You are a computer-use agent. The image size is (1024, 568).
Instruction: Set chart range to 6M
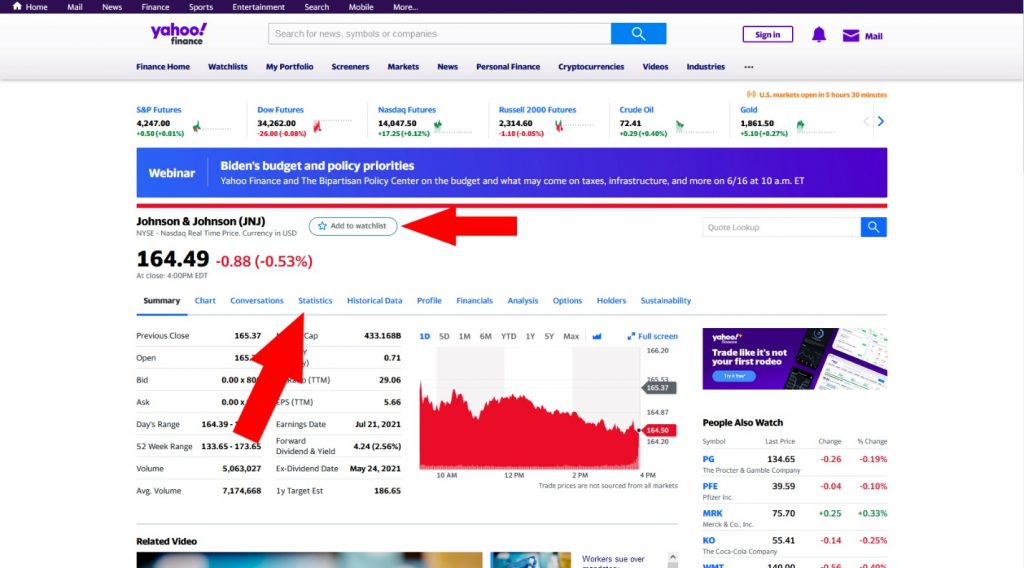pyautogui.click(x=485, y=336)
